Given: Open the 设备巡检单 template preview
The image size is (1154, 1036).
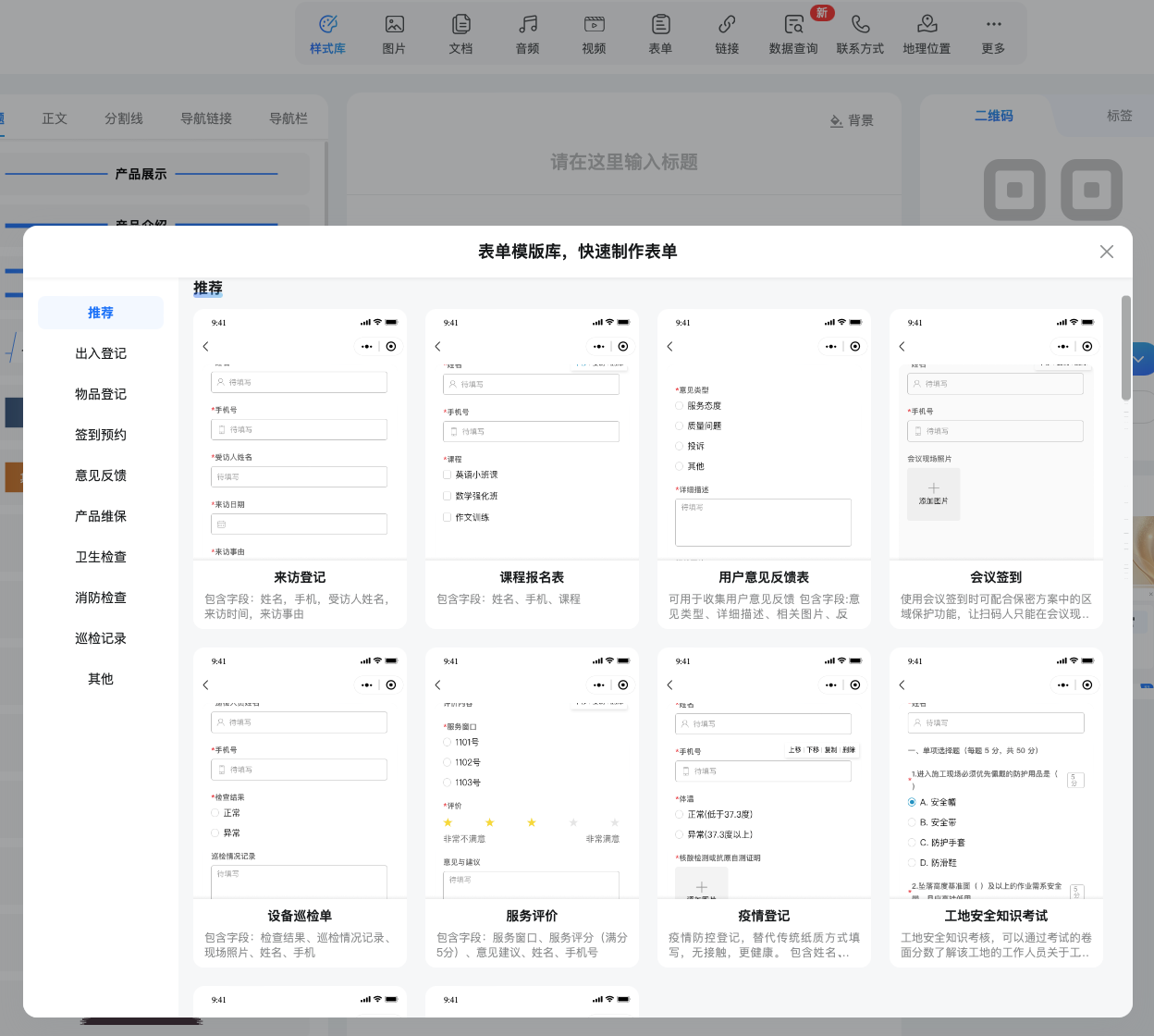Looking at the screenshot, I should point(300,773).
